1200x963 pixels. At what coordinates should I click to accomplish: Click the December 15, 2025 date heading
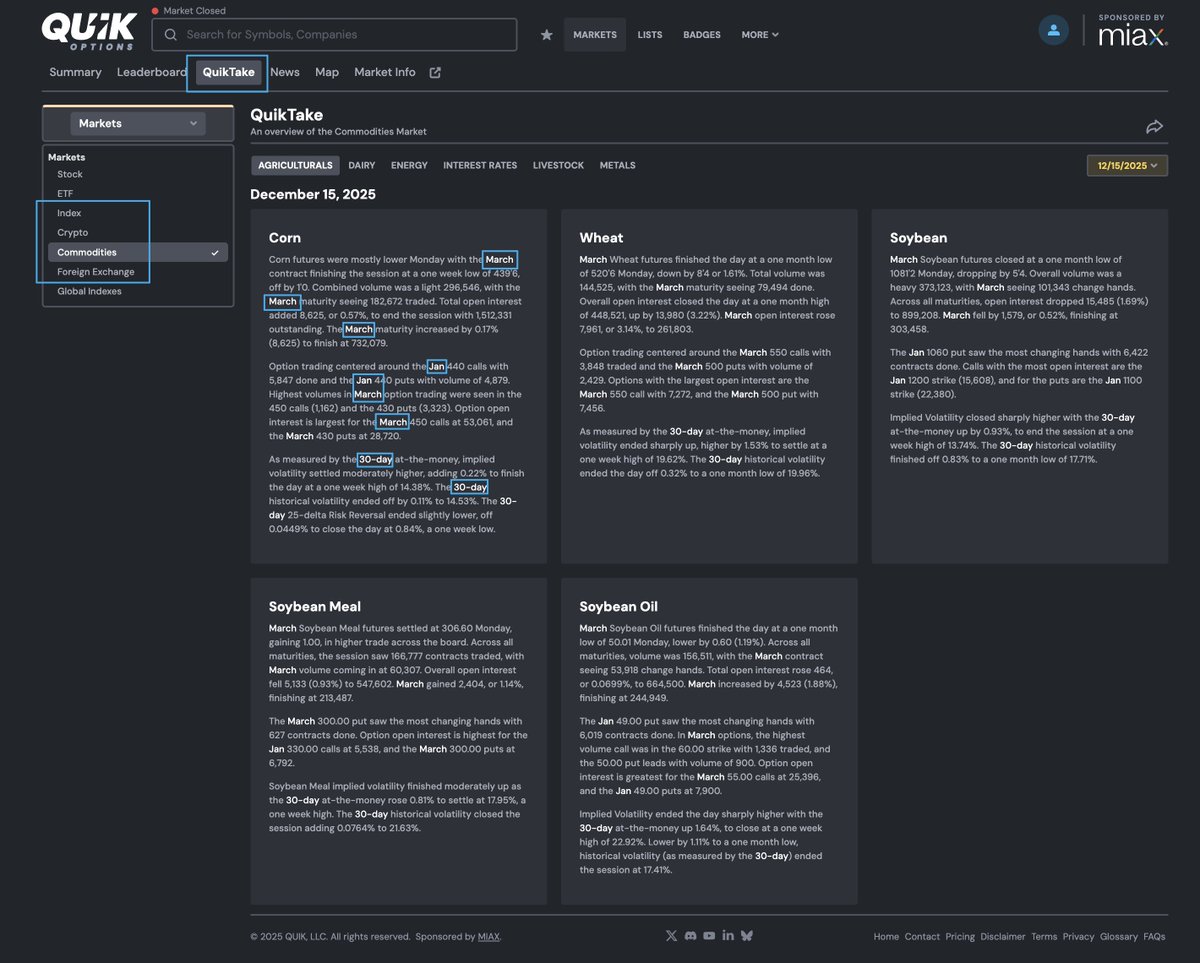coord(313,194)
